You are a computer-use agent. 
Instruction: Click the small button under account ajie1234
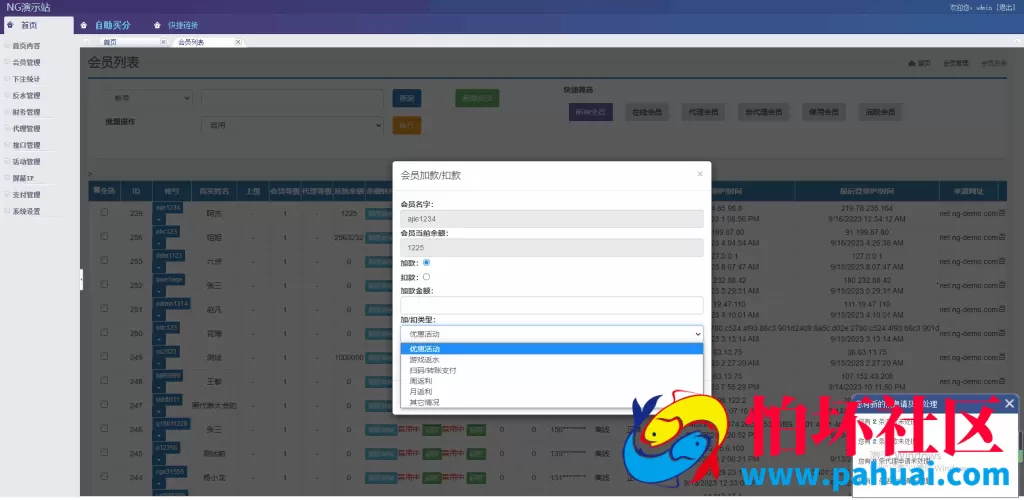159,219
